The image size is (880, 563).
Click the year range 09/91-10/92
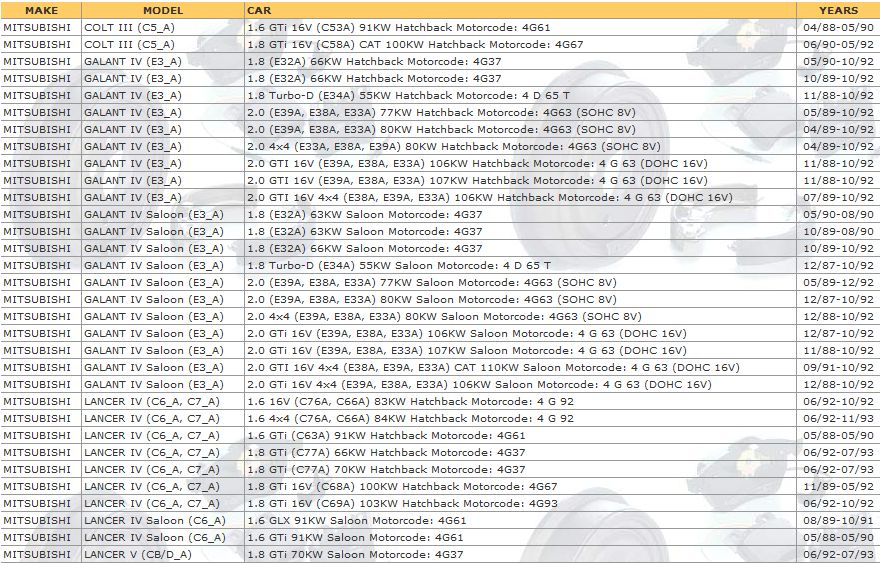pyautogui.click(x=838, y=367)
